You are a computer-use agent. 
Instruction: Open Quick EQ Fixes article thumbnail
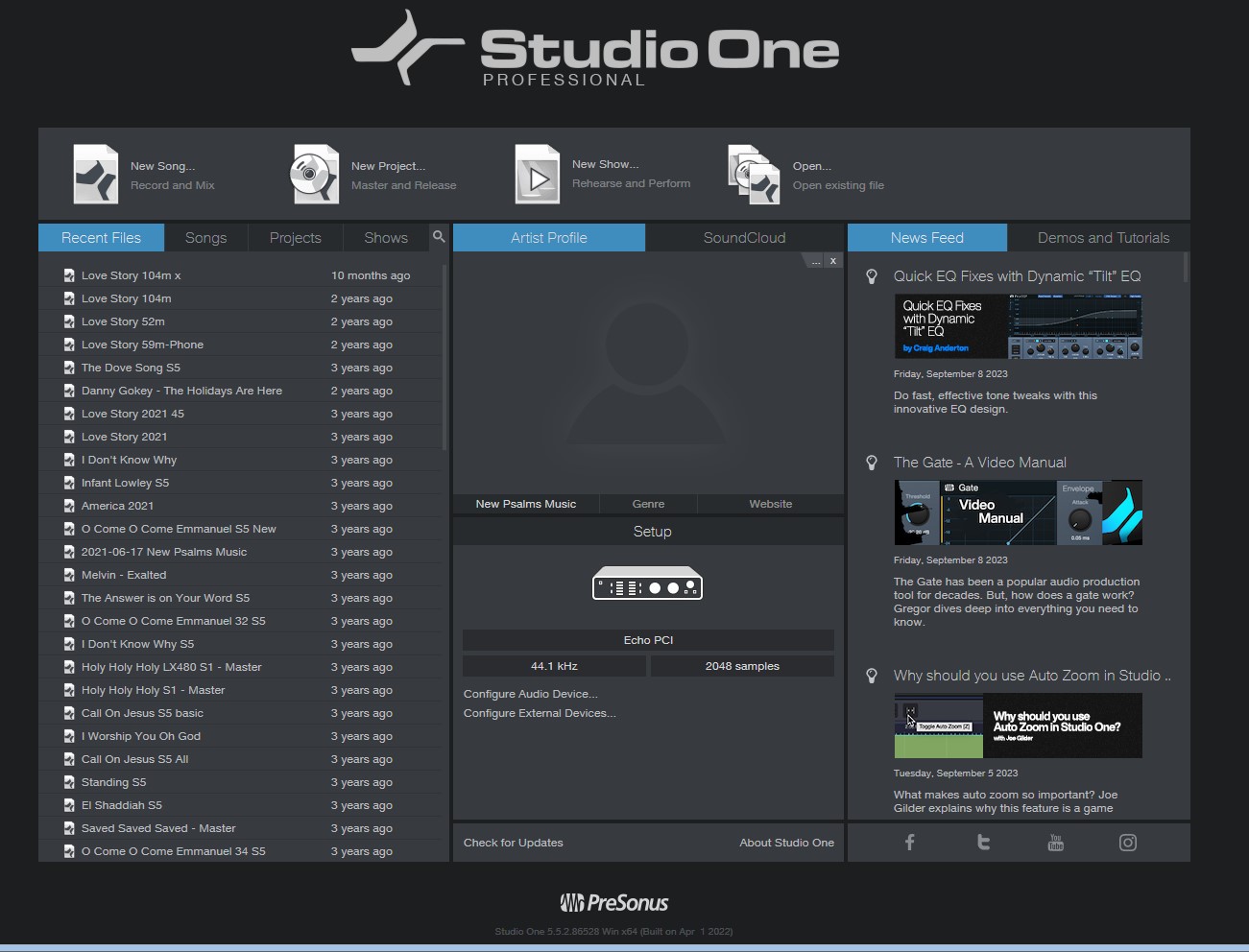pos(1018,326)
